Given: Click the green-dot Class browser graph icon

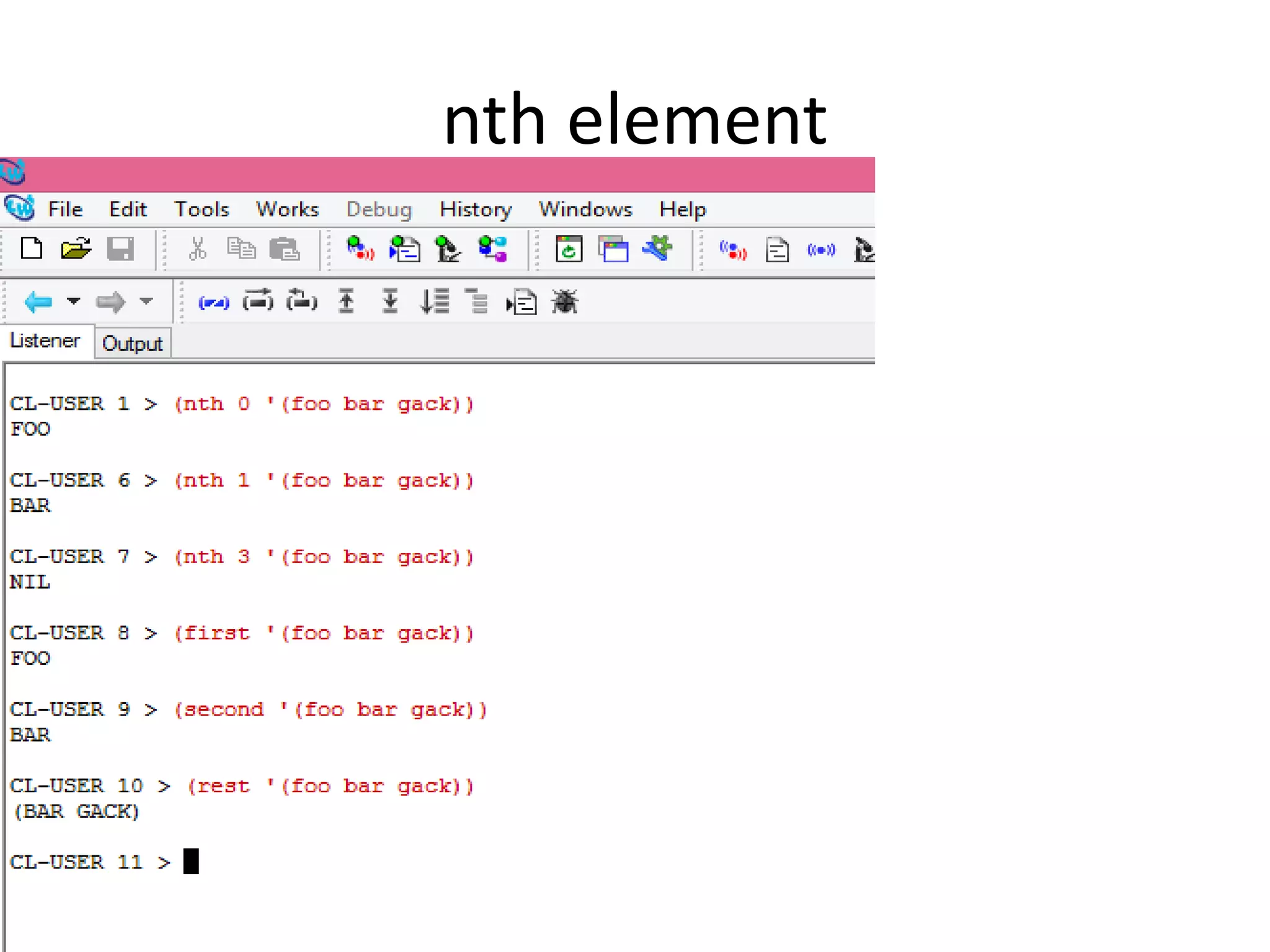Looking at the screenshot, I should coord(493,249).
